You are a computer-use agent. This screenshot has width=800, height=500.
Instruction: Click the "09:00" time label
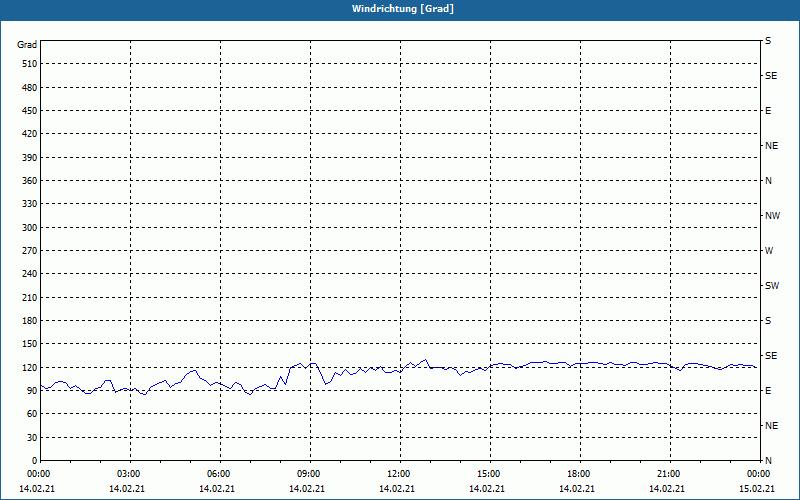309,474
